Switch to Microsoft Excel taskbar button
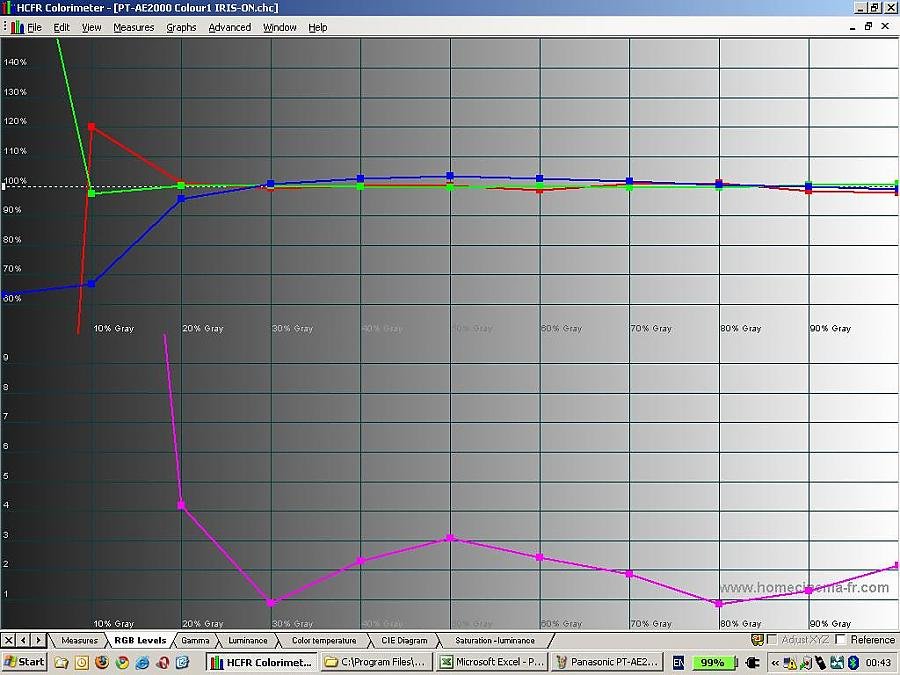900x675 pixels. (x=493, y=662)
